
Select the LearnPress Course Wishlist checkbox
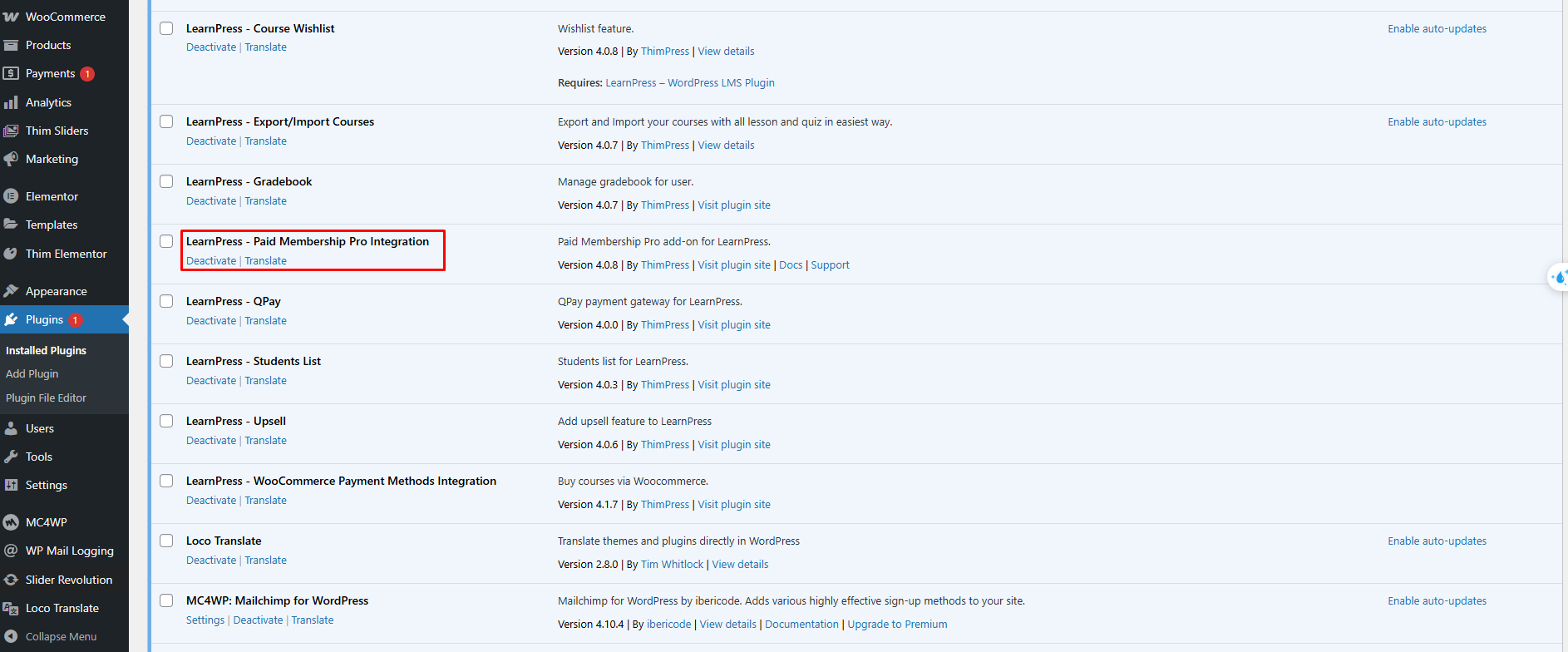click(x=166, y=28)
